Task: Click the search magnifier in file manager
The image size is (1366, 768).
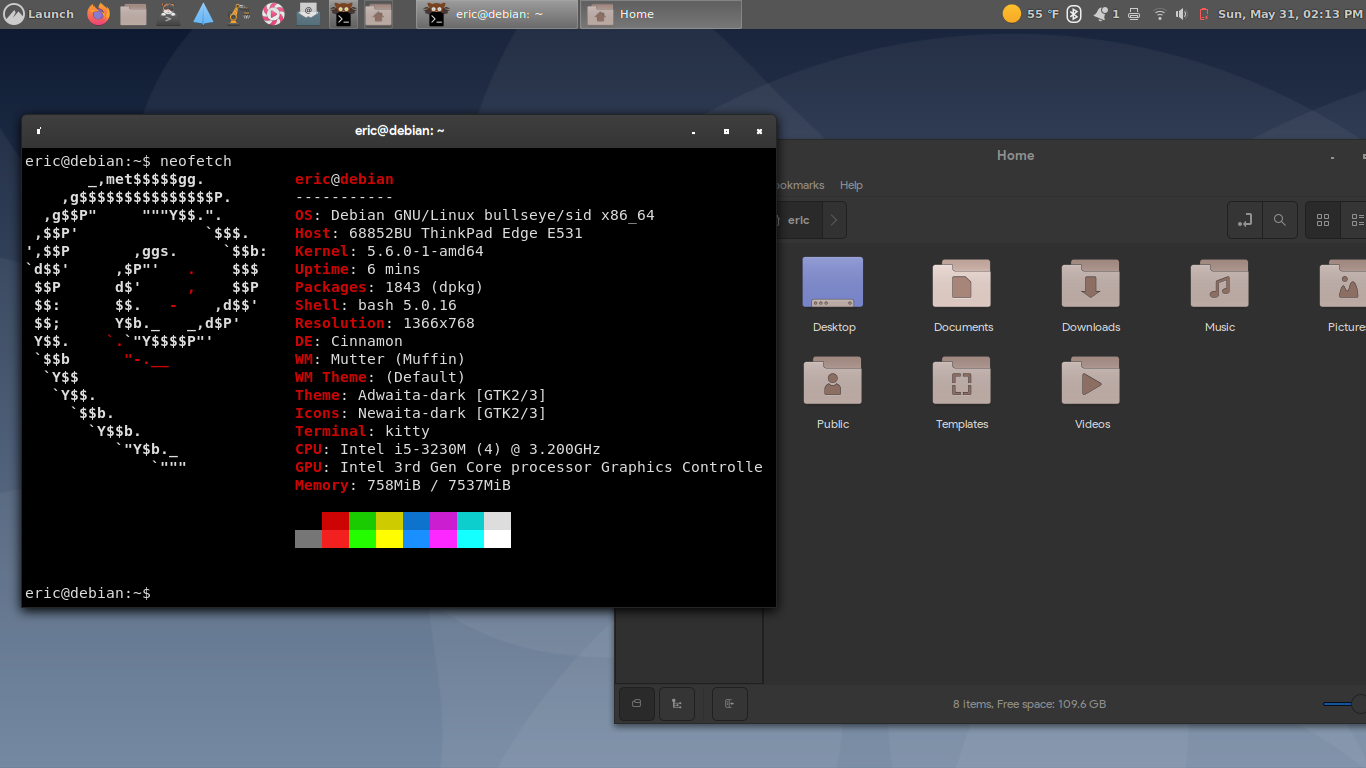Action: click(x=1280, y=220)
